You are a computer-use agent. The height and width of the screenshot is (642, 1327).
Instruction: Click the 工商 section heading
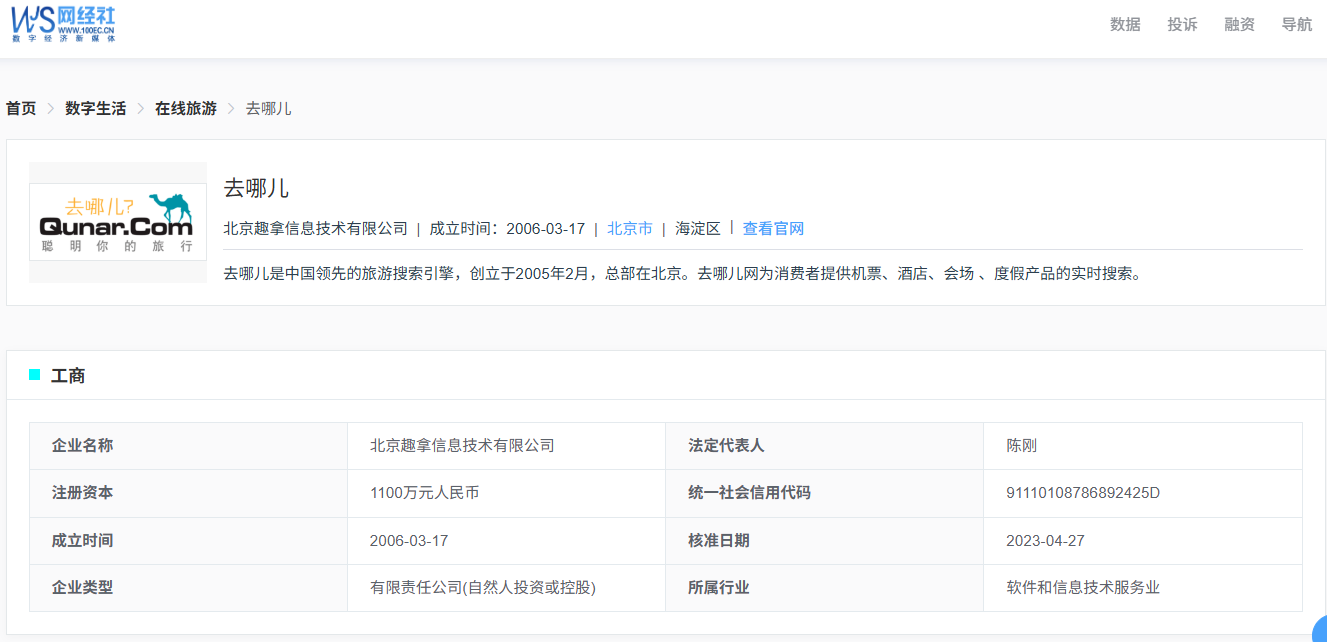click(x=68, y=376)
